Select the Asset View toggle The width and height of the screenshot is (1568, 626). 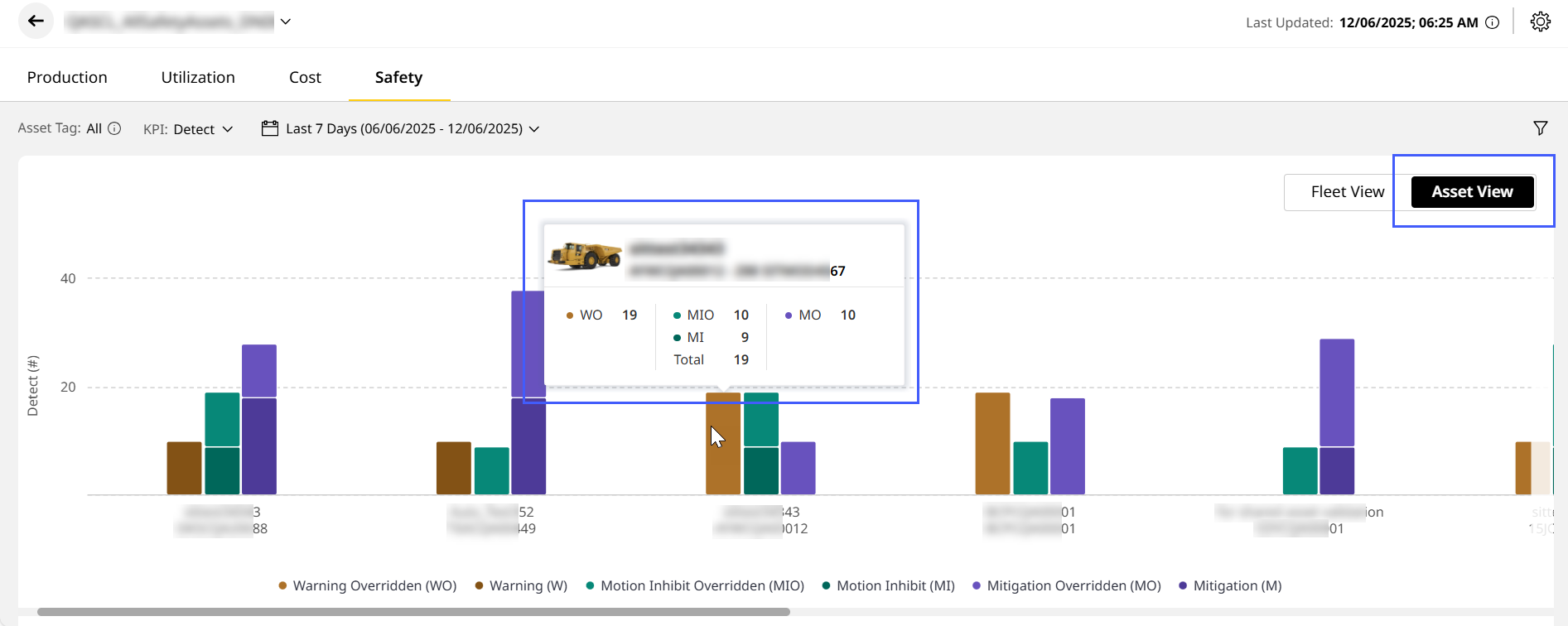coord(1472,192)
